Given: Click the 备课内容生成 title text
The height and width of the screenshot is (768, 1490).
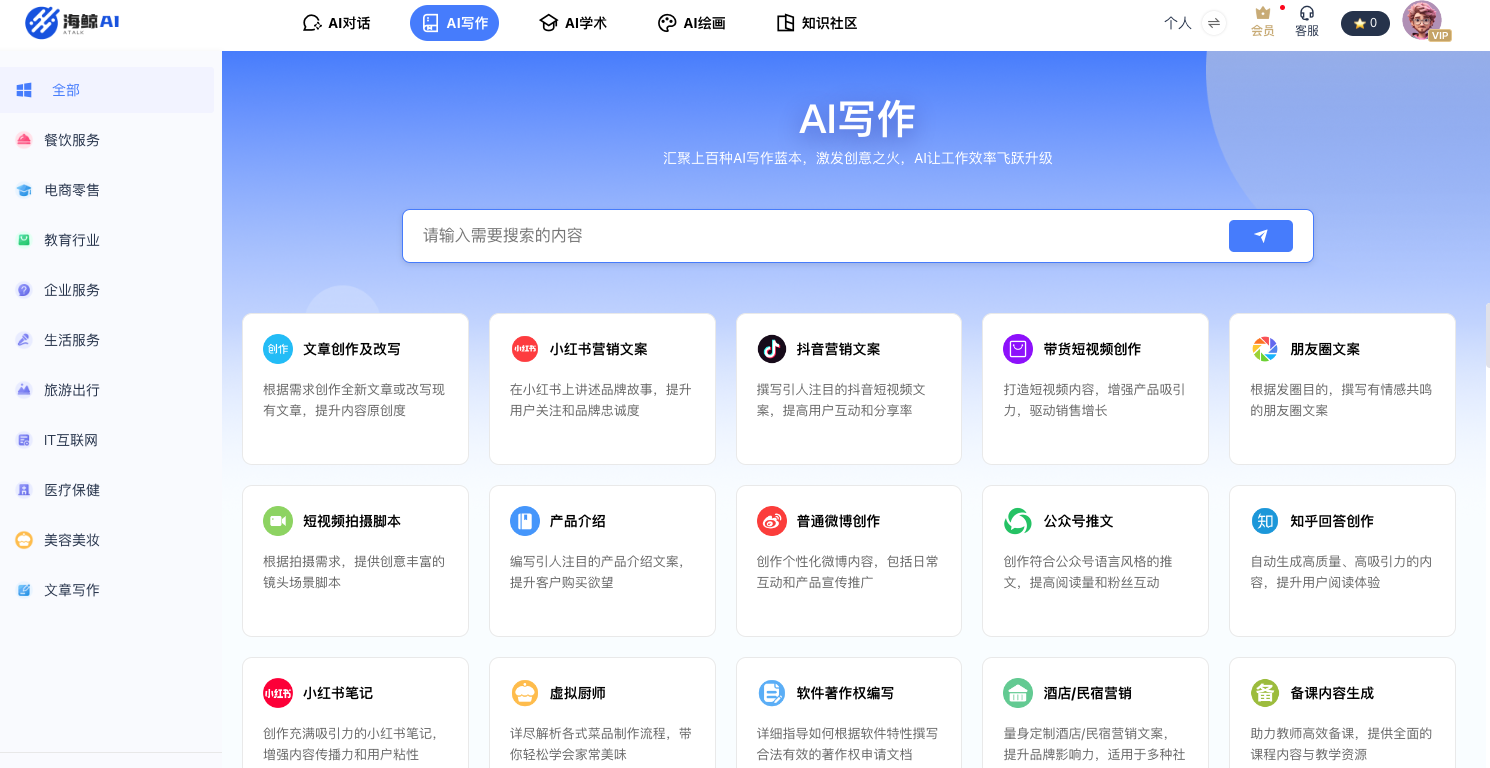Looking at the screenshot, I should pyautogui.click(x=1332, y=693).
